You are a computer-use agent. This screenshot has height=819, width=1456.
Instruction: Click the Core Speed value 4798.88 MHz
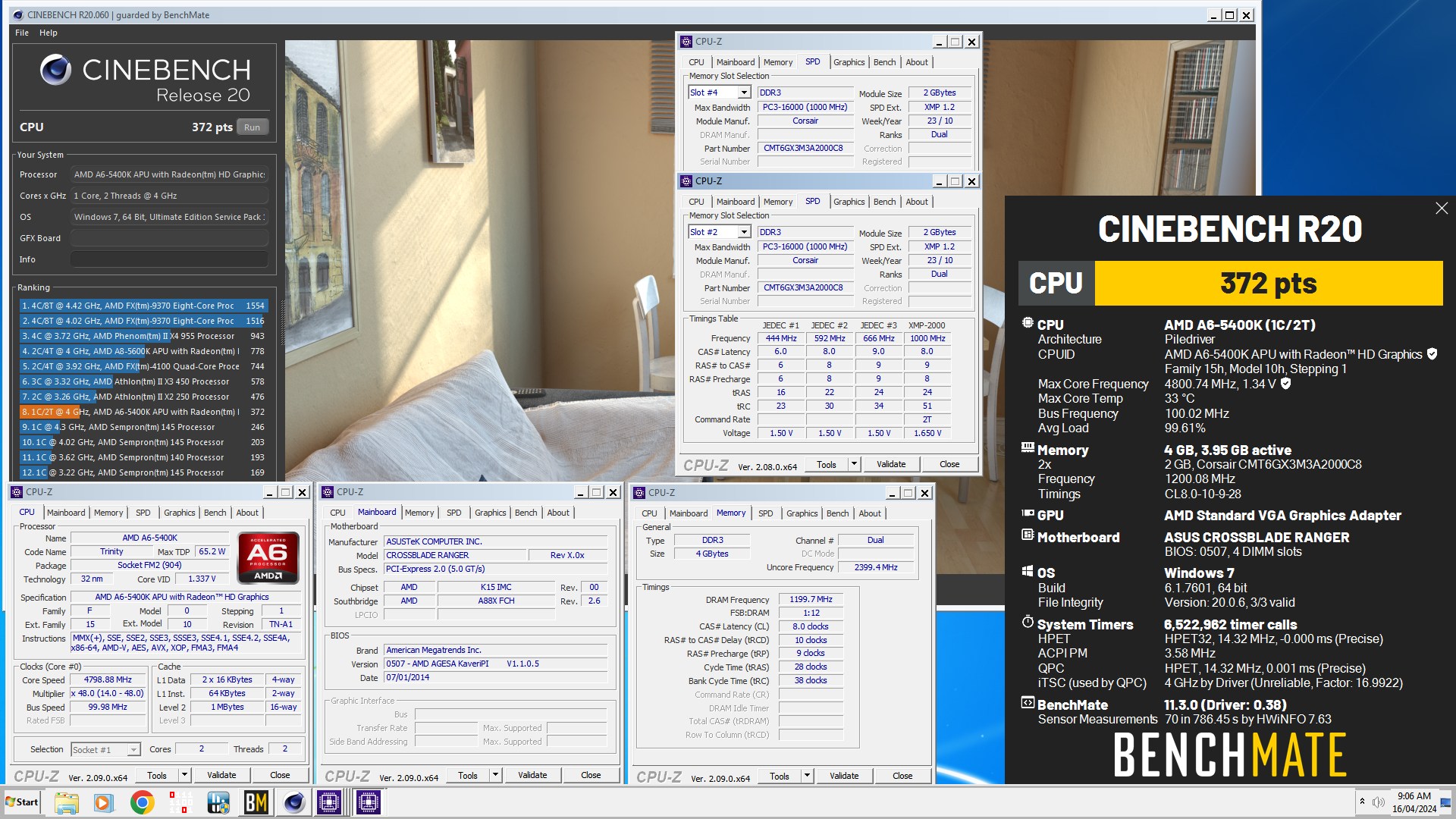(x=108, y=679)
